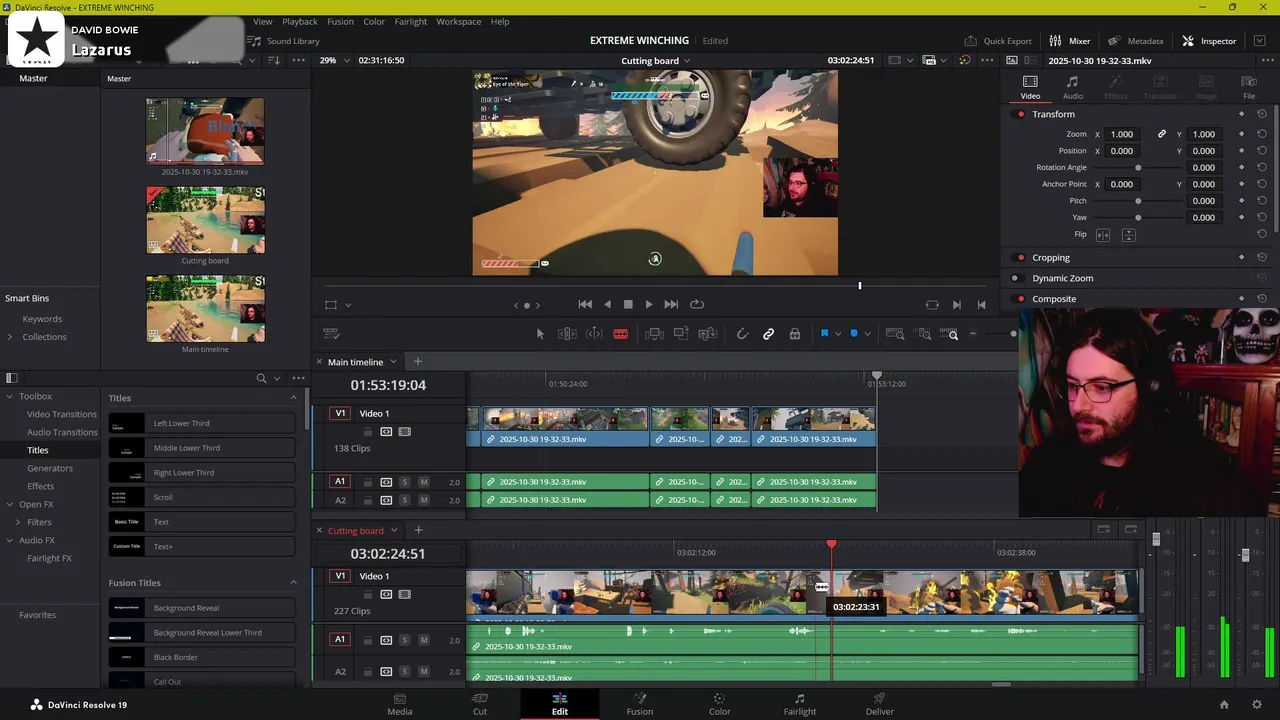Open the Fairlight page
The image size is (1280, 720).
pyautogui.click(x=799, y=704)
